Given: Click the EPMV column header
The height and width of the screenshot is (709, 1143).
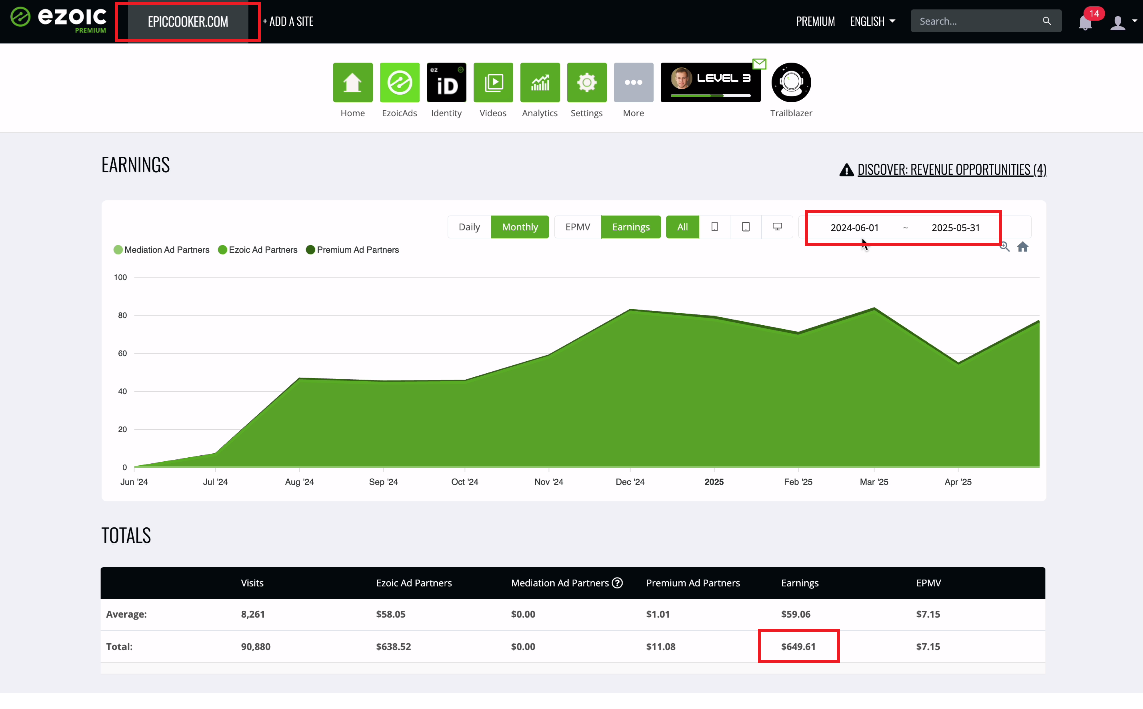Looking at the screenshot, I should tap(929, 583).
